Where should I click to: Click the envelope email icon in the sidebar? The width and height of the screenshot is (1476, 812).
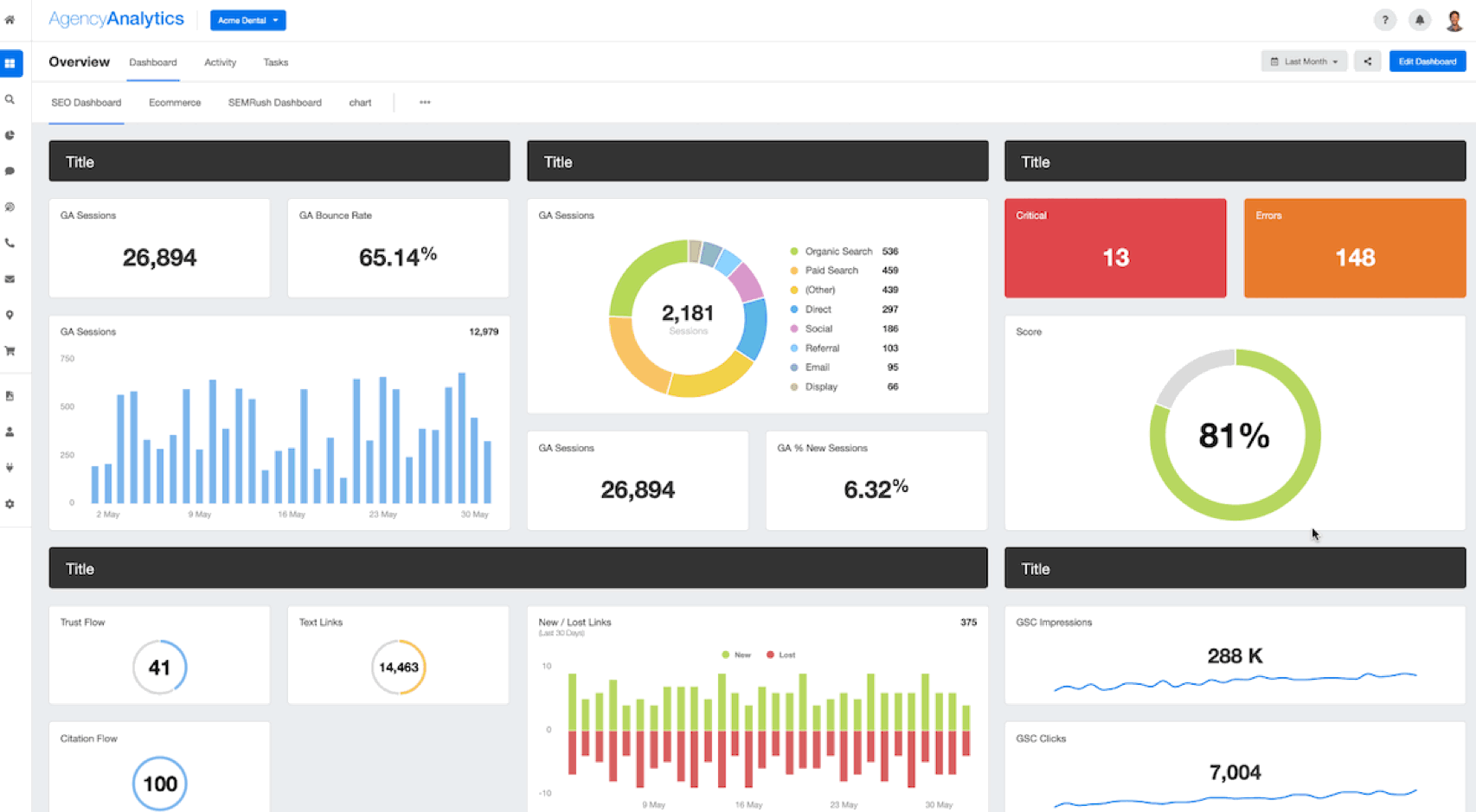10,279
